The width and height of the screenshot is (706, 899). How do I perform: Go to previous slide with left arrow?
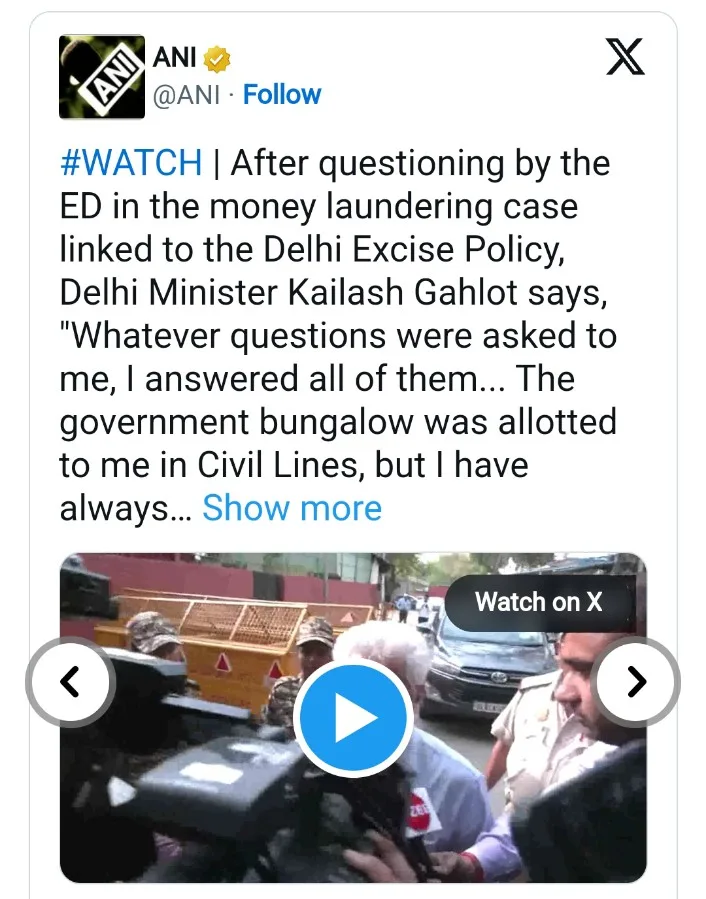(x=71, y=682)
